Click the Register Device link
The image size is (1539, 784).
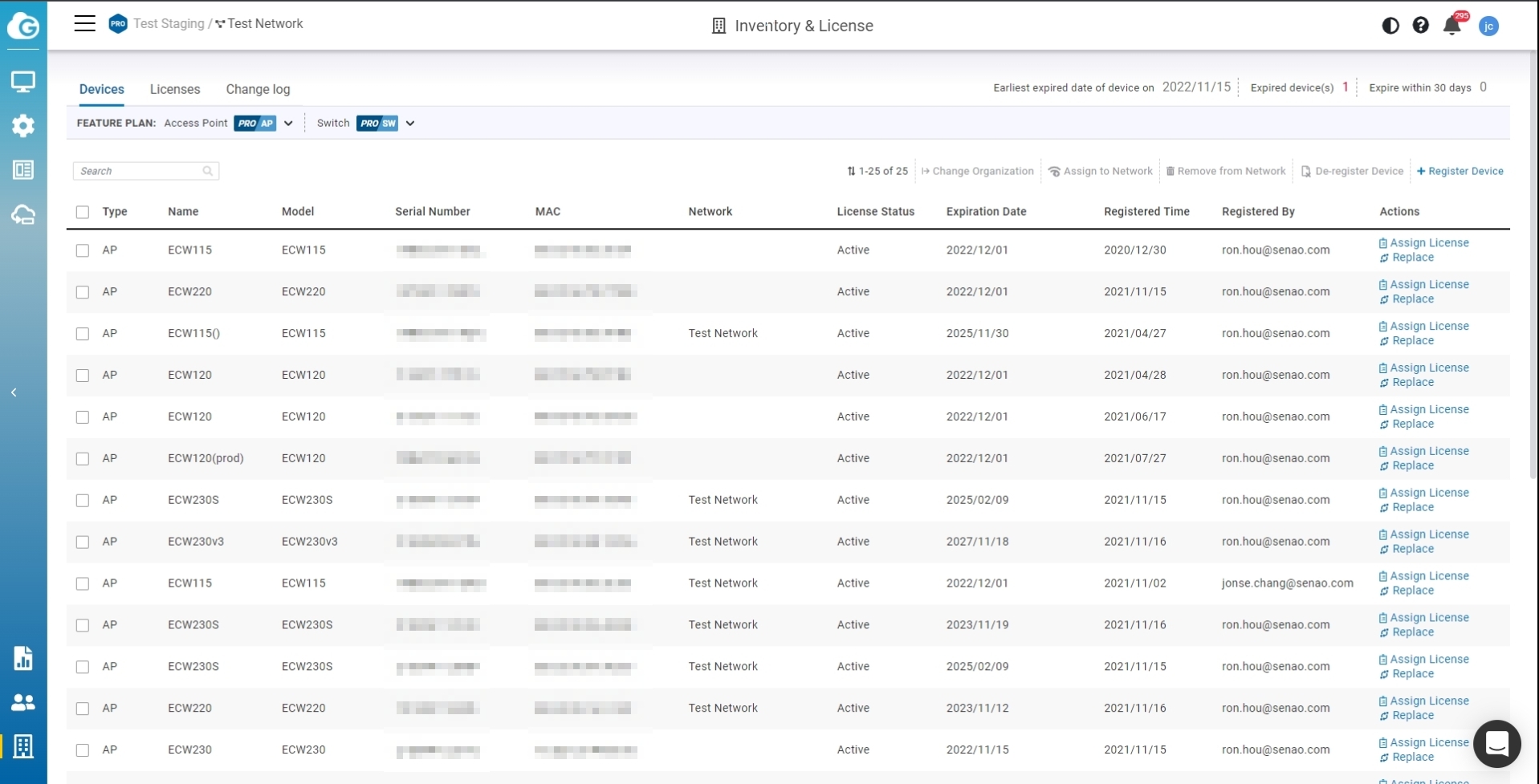tap(1460, 171)
